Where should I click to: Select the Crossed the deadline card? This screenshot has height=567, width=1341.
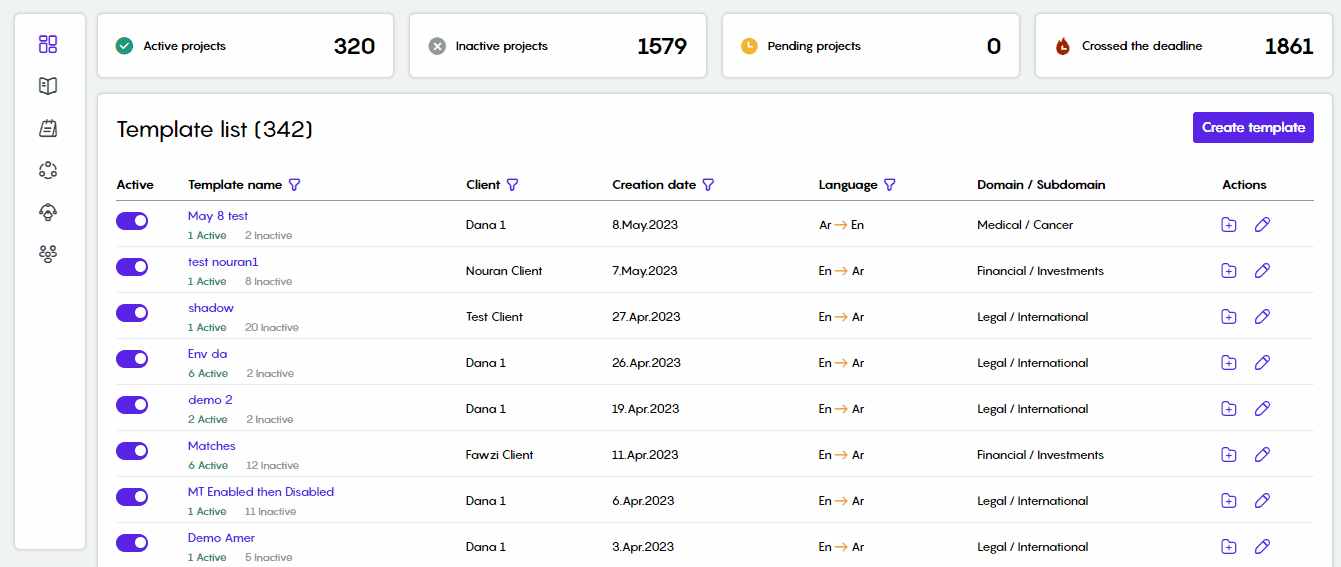coord(1183,46)
